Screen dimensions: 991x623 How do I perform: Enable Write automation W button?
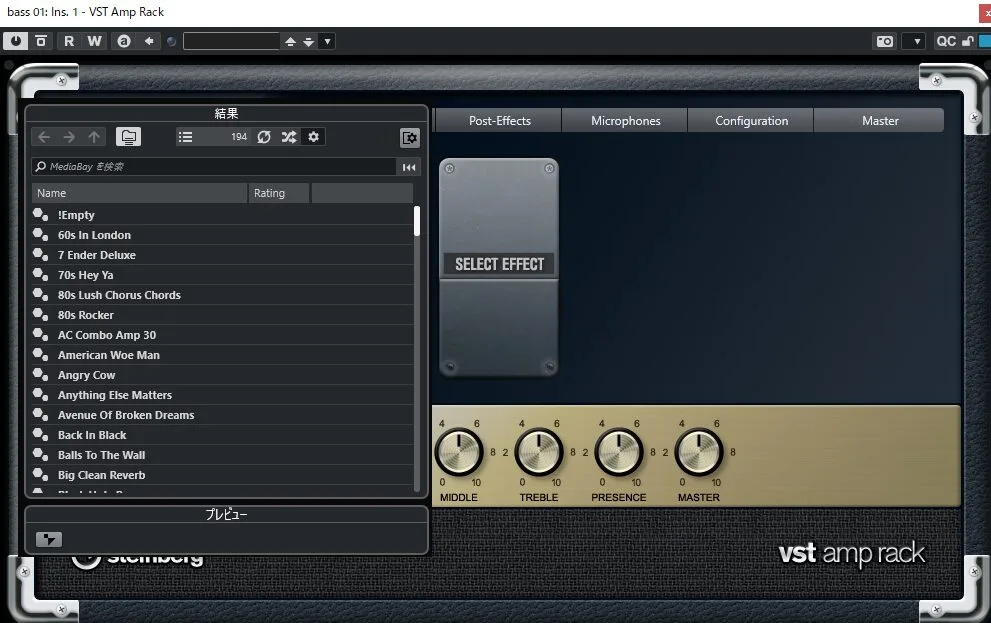click(94, 41)
